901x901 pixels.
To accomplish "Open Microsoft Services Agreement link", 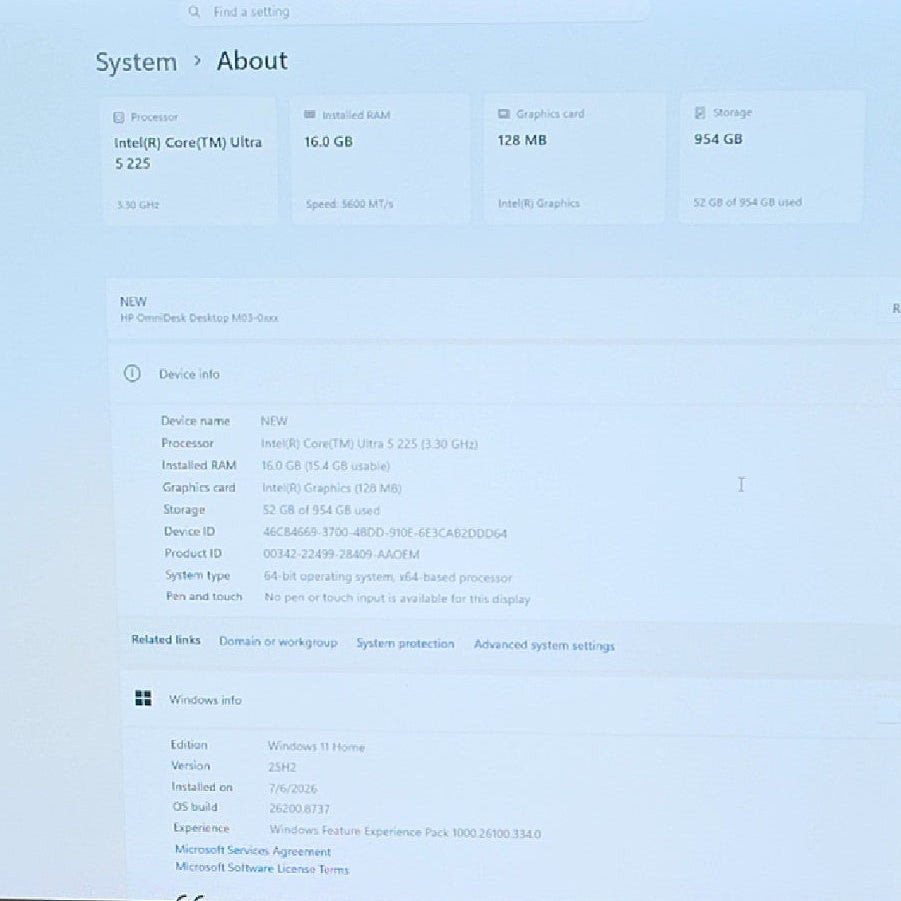I will 253,850.
